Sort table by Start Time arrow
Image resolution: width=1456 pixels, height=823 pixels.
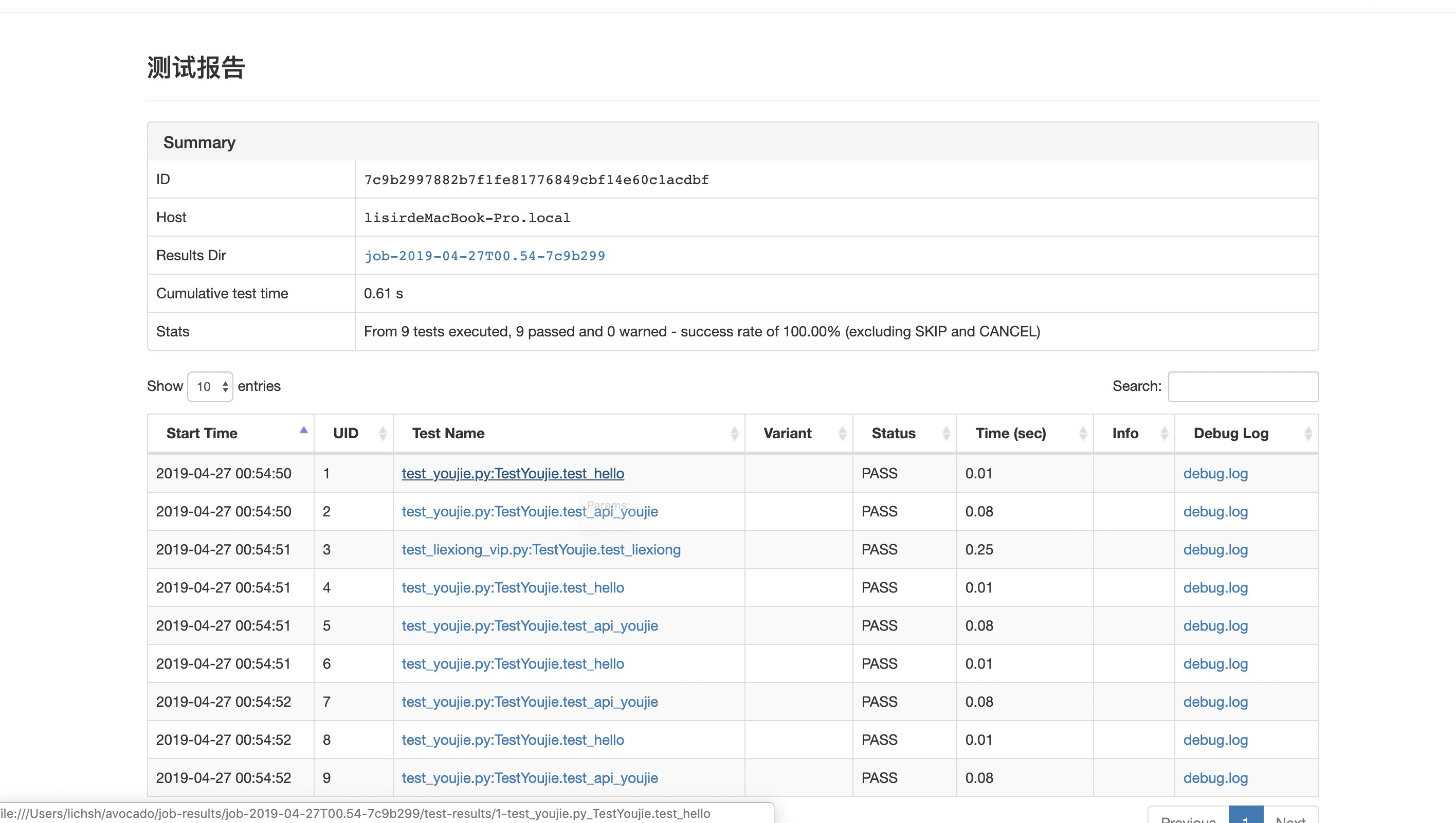tap(303, 431)
